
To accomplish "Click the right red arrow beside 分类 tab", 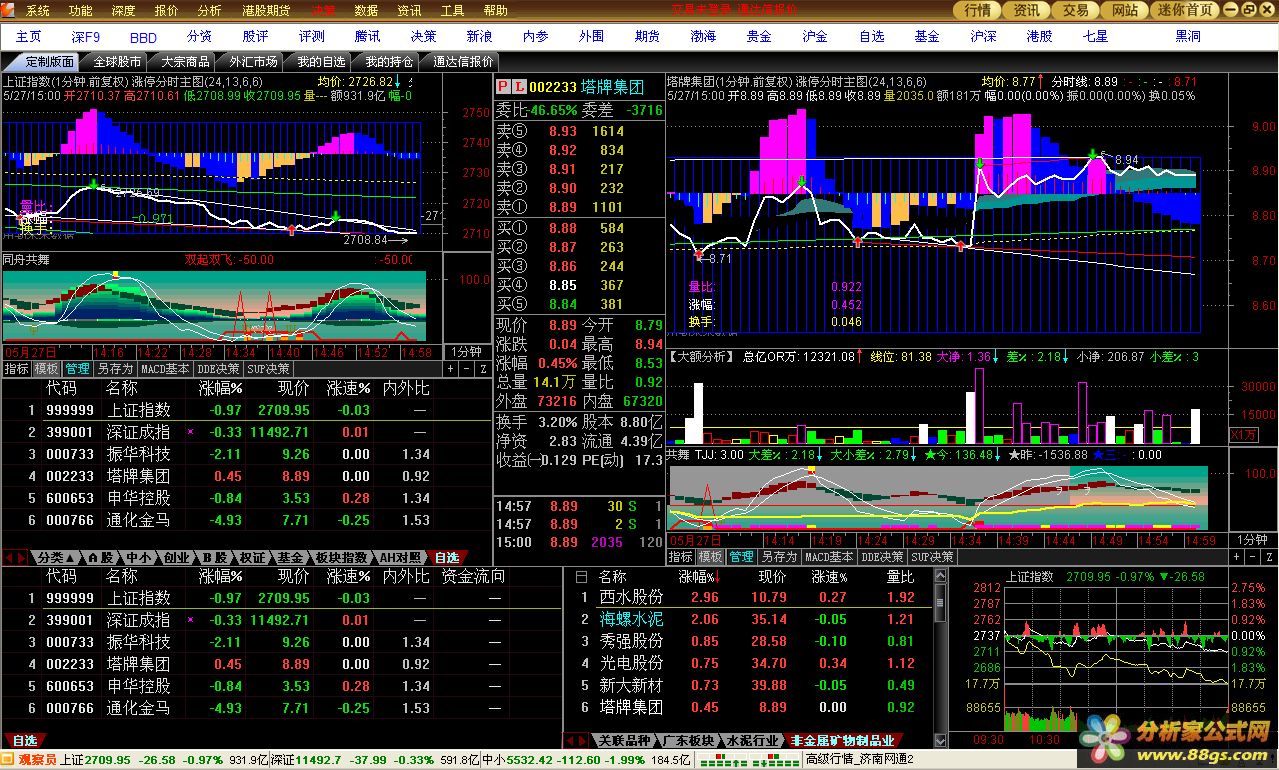I will coord(23,557).
